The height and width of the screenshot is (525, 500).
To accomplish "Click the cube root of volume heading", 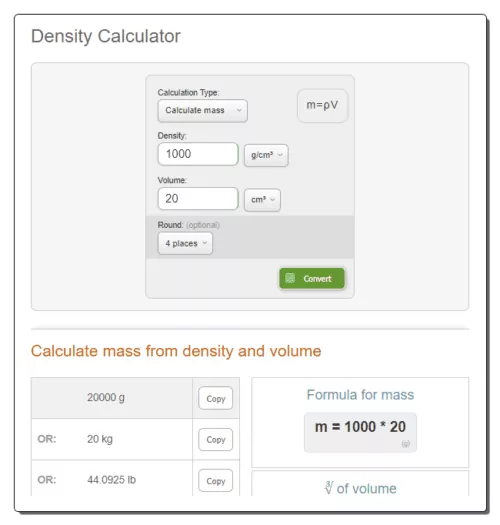I will pyautogui.click(x=360, y=489).
